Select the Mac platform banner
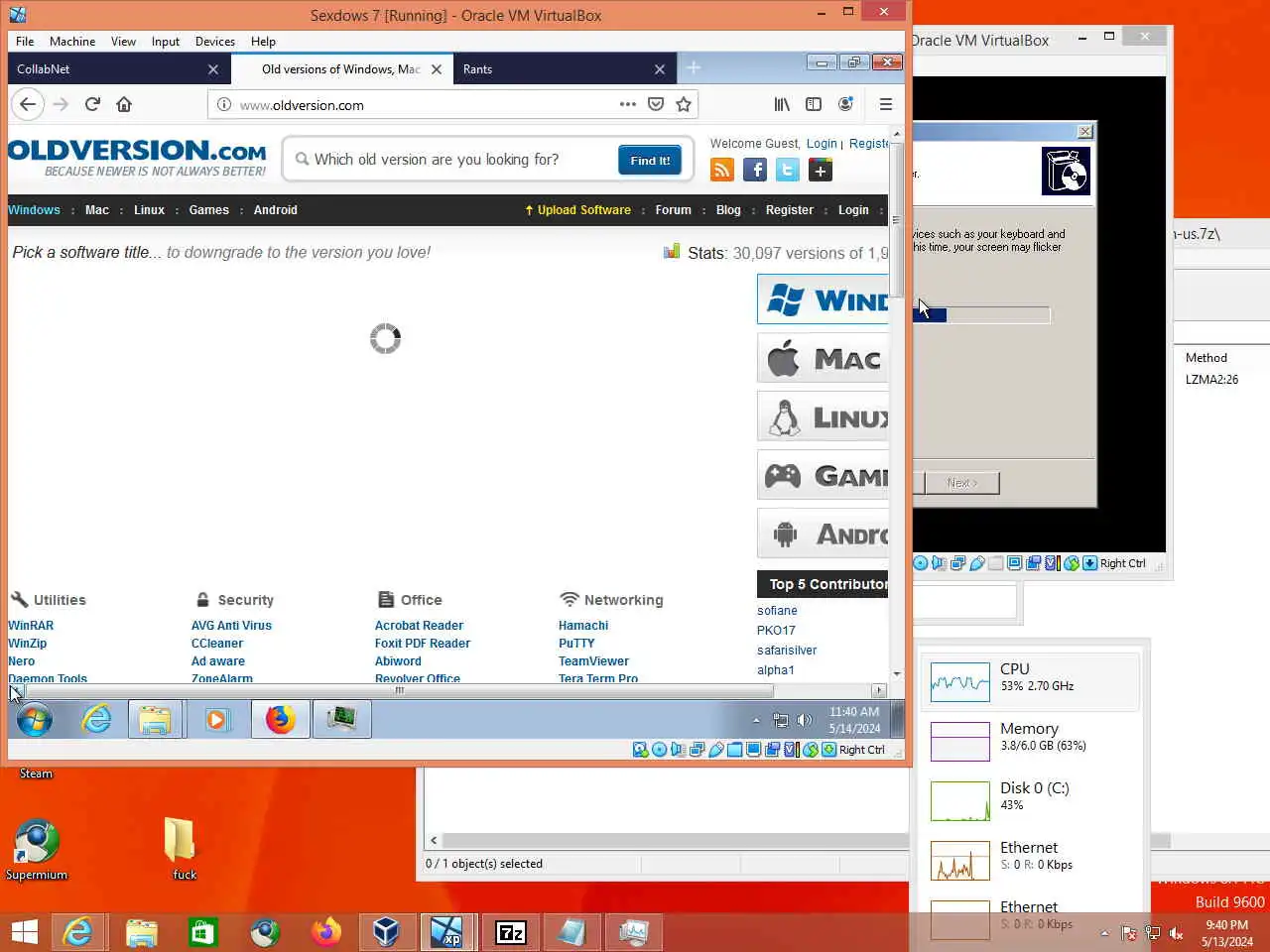The image size is (1270, 952). pos(823,358)
